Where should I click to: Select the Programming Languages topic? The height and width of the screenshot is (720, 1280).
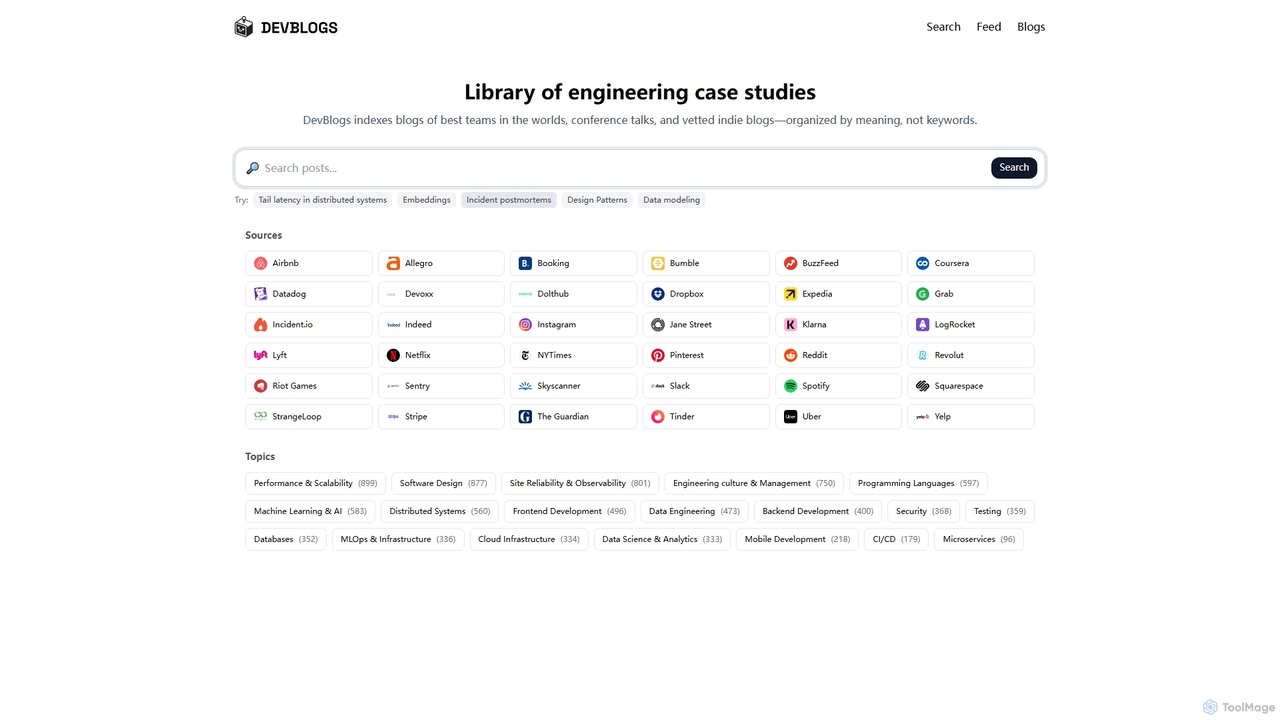click(x=918, y=483)
